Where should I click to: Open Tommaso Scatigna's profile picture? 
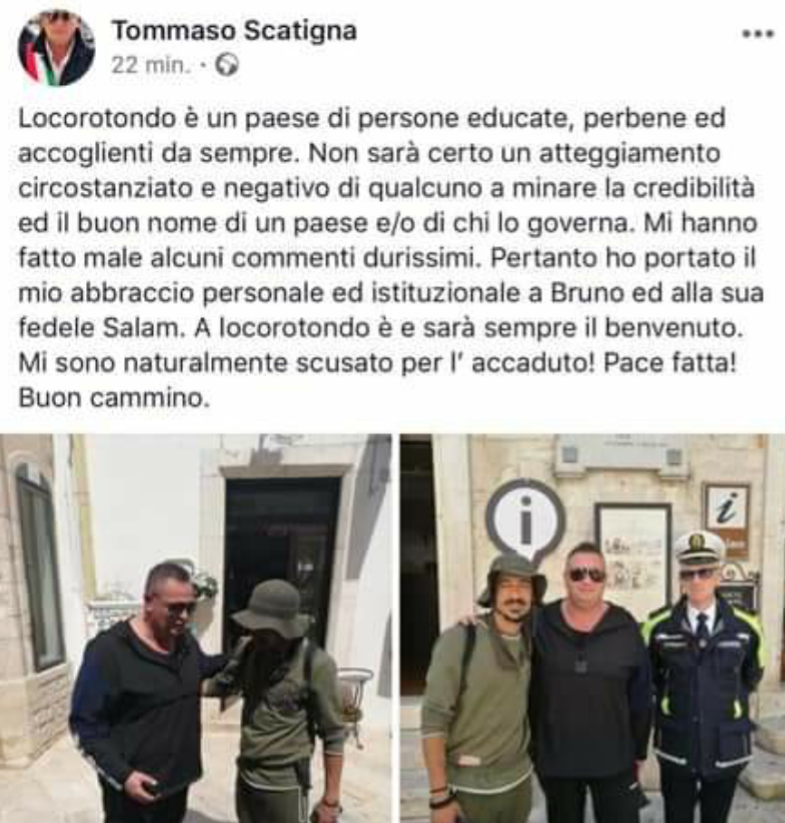point(56,47)
